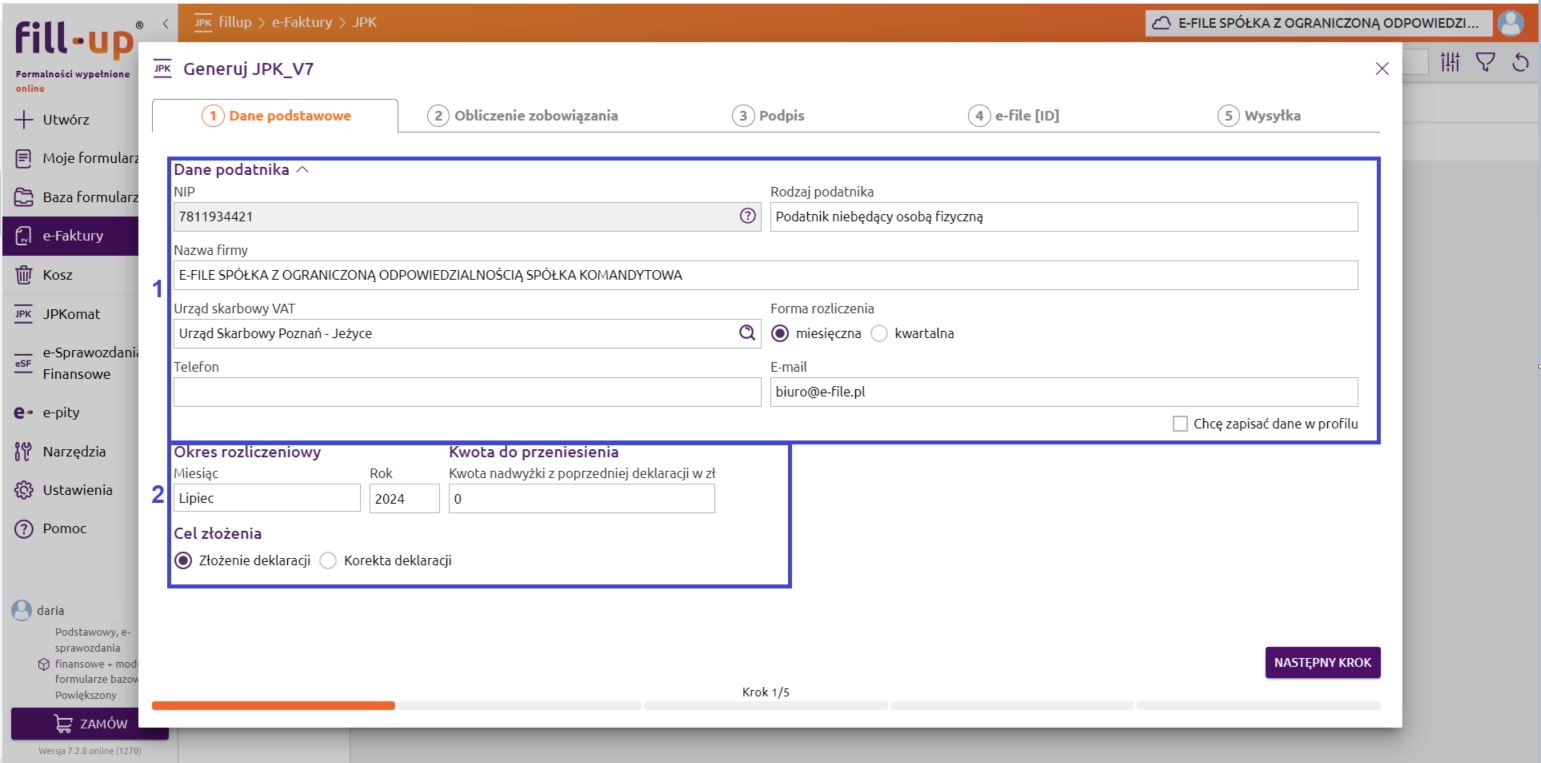1541x763 pixels.
Task: Open Baza formularzy folder icon
Action: click(22, 197)
